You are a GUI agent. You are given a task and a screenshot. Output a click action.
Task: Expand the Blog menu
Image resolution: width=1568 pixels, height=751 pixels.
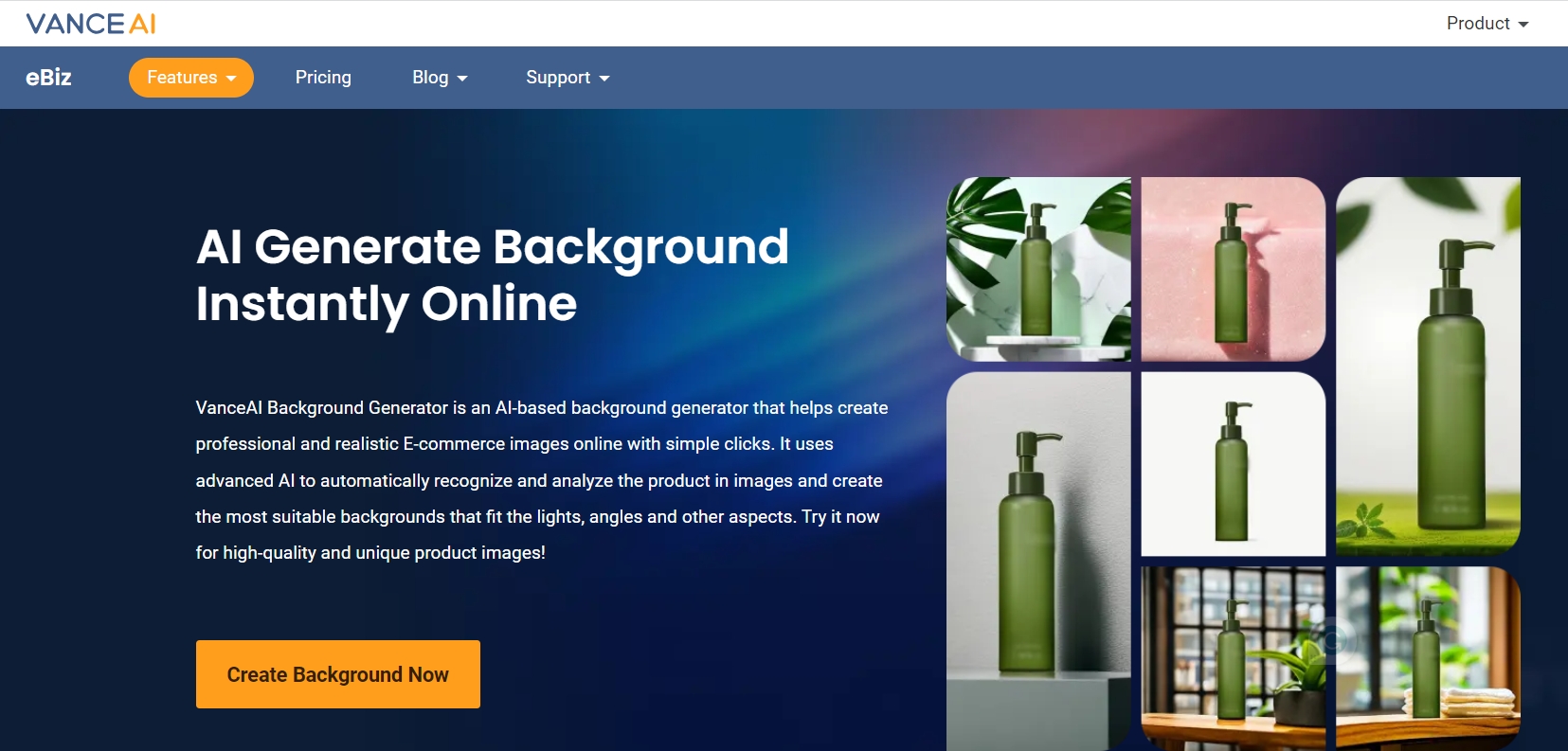click(x=440, y=78)
